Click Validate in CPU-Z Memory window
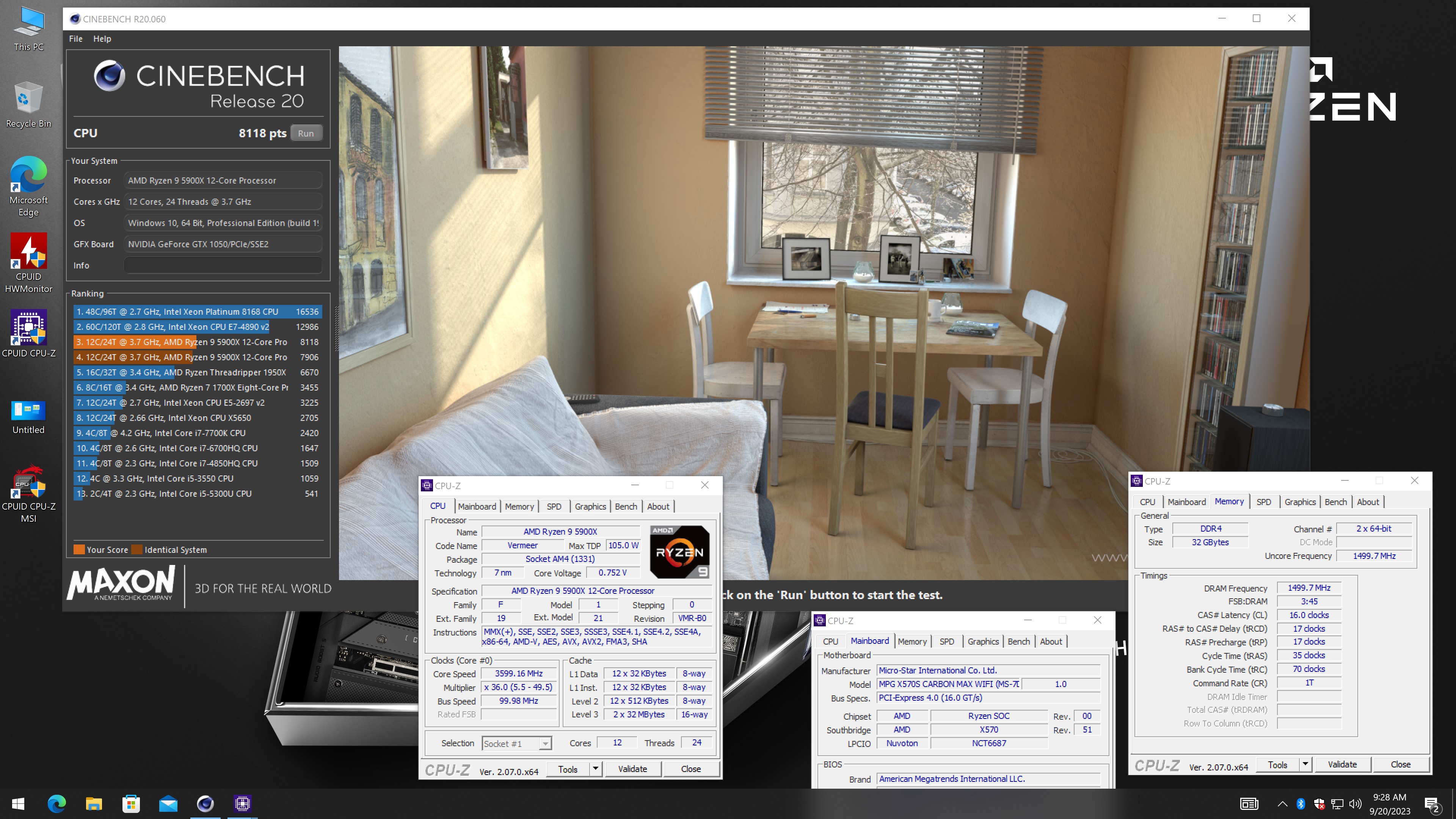 coord(1342,765)
